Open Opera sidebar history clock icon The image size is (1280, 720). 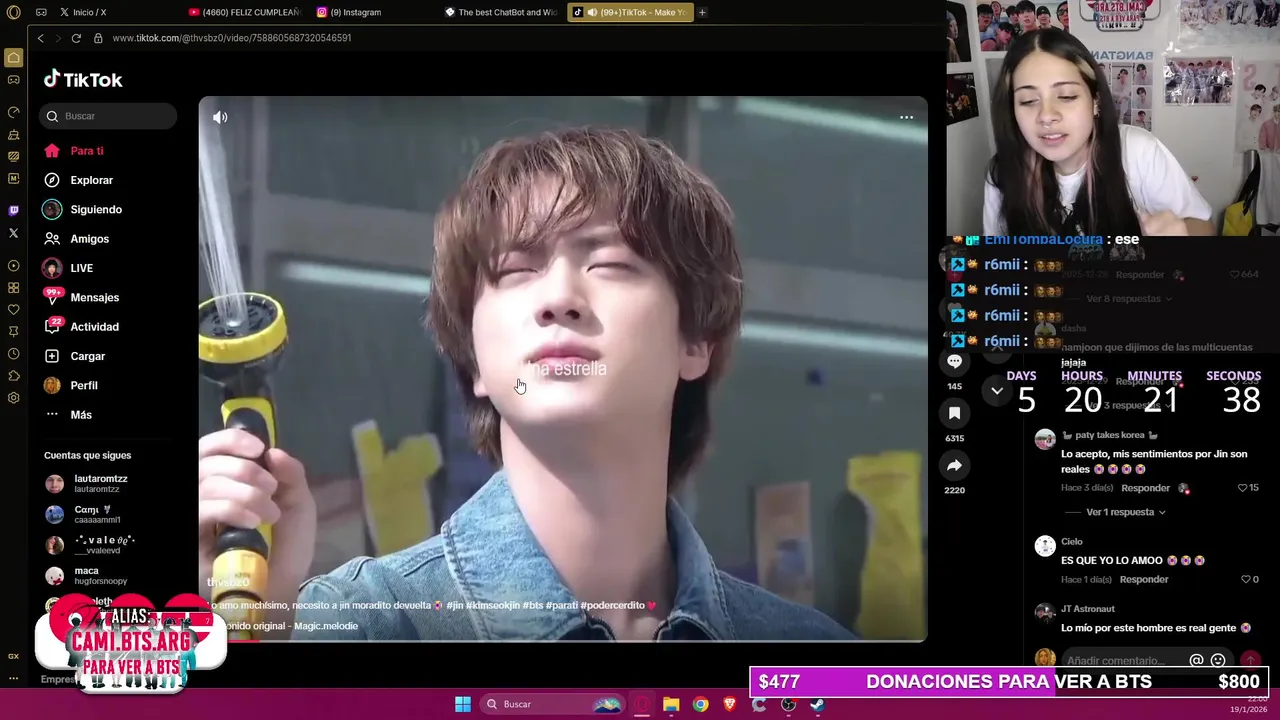(x=13, y=354)
